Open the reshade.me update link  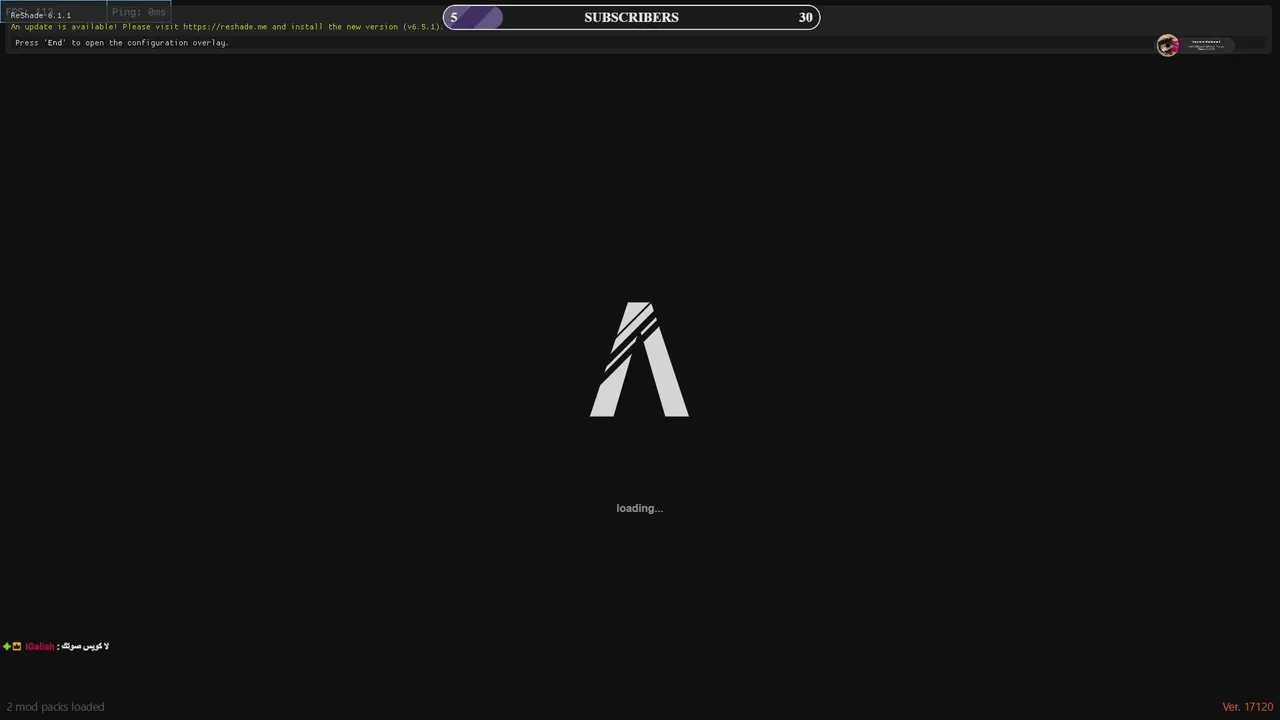[225, 27]
